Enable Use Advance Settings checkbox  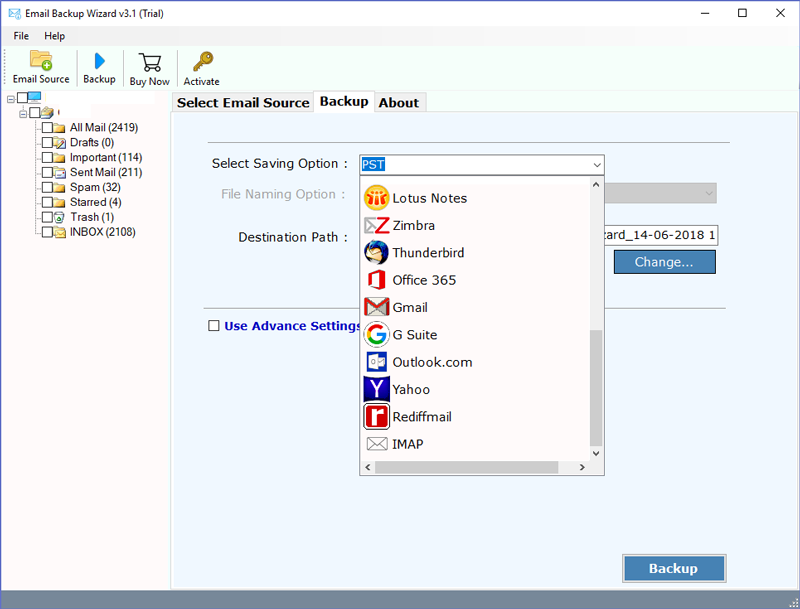coord(214,326)
